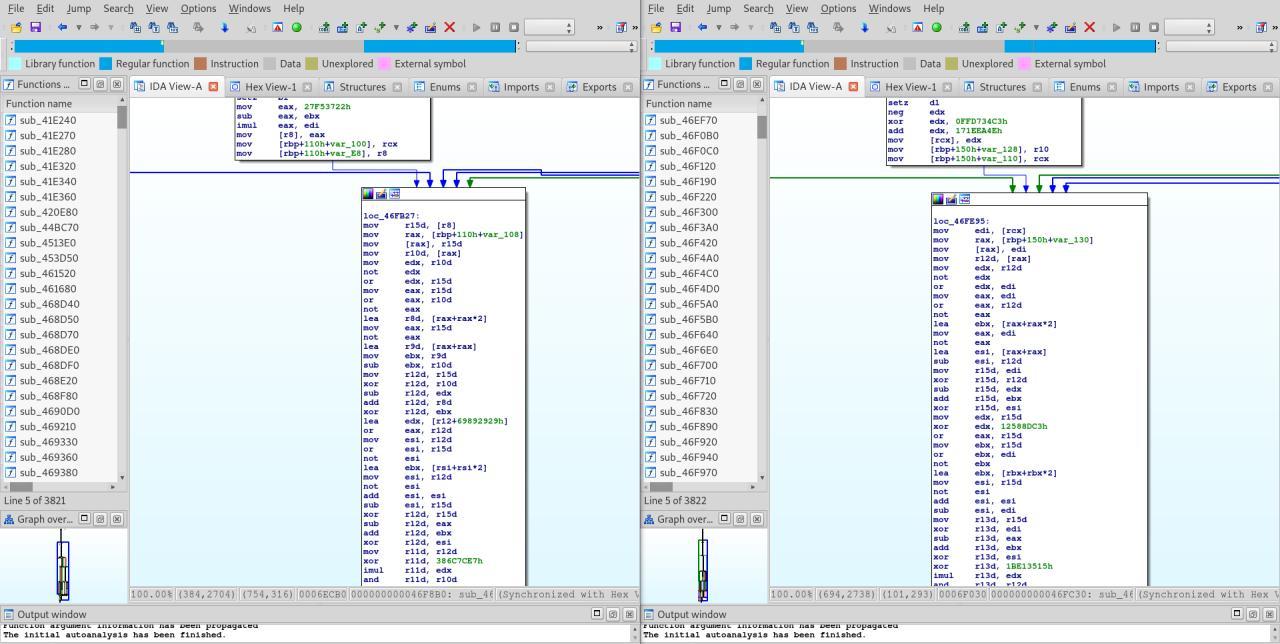Stop the process with the stop icon
The height and width of the screenshot is (644, 1280).
coord(515,28)
